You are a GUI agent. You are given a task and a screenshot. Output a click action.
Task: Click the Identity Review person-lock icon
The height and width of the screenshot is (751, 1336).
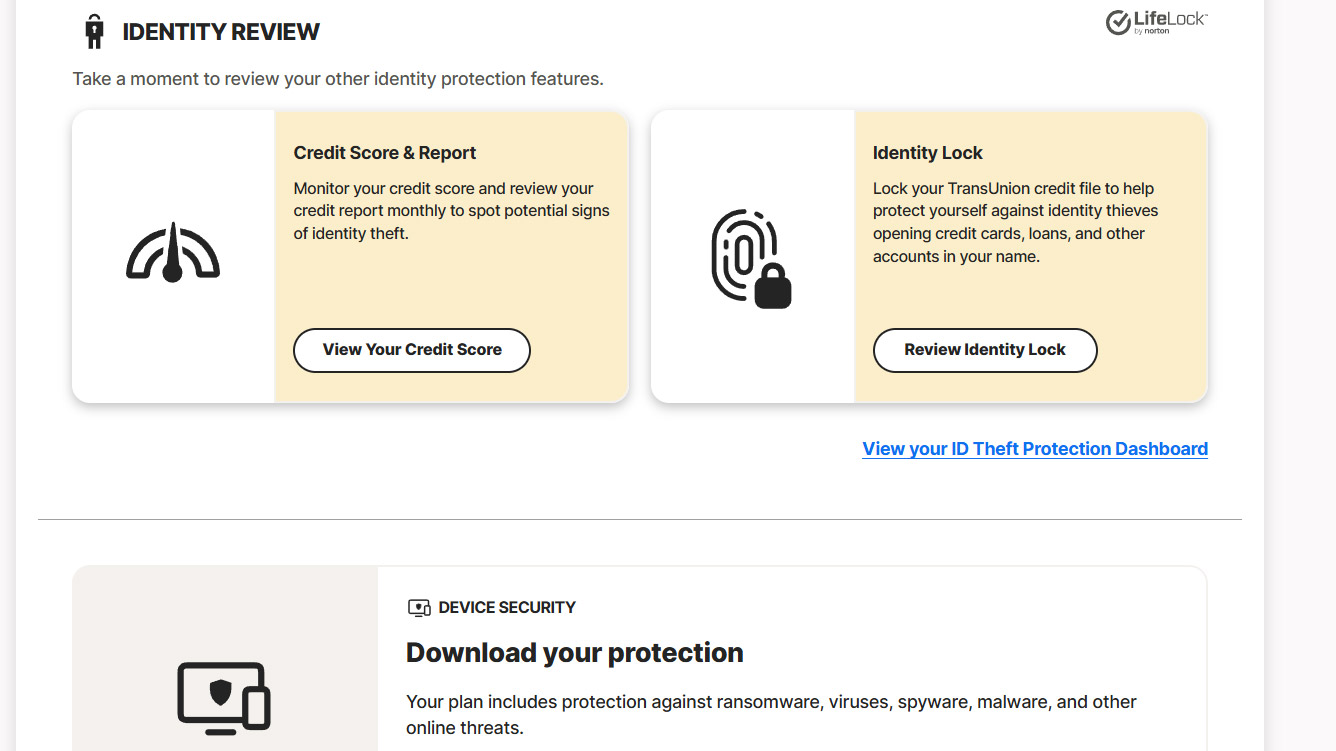coord(94,32)
